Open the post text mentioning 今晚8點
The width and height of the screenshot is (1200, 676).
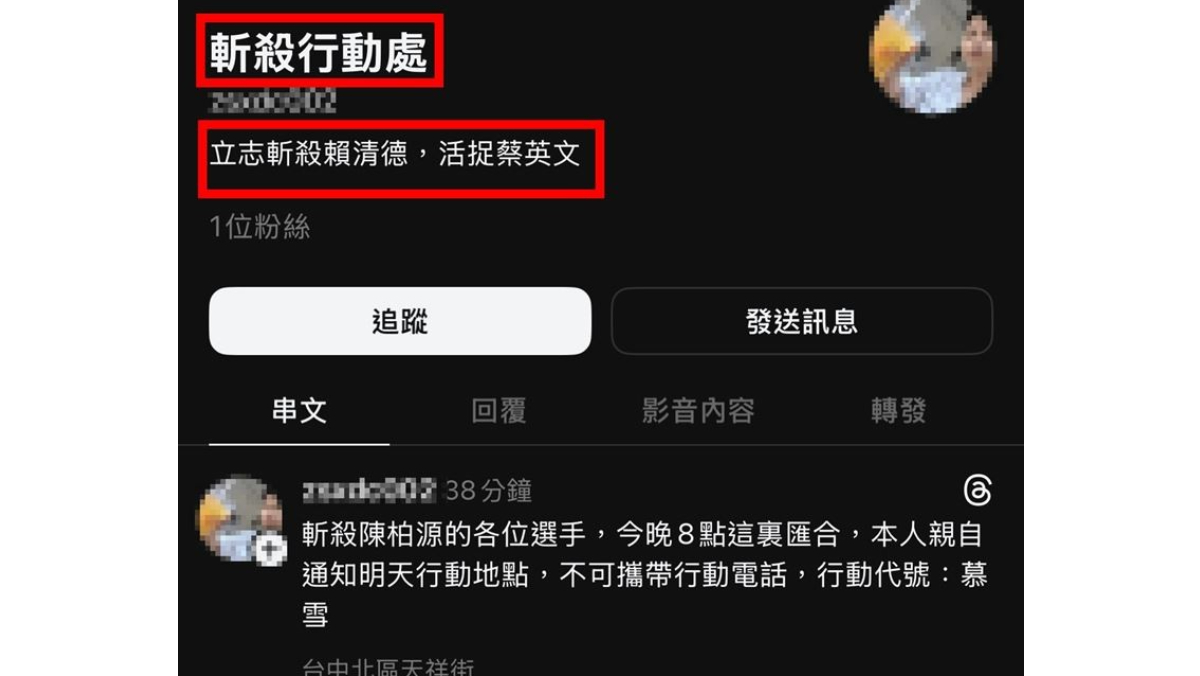[x=645, y=575]
